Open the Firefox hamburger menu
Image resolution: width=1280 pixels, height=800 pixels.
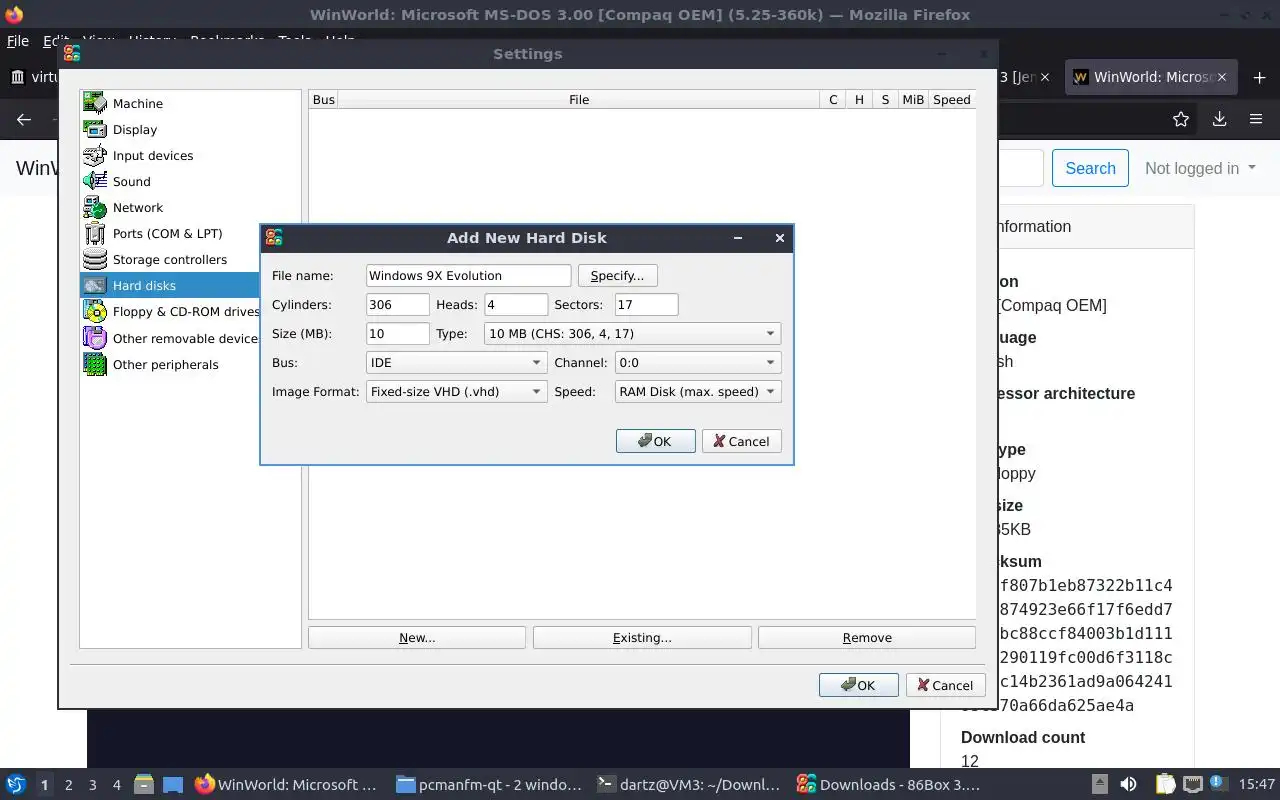pyautogui.click(x=1256, y=119)
